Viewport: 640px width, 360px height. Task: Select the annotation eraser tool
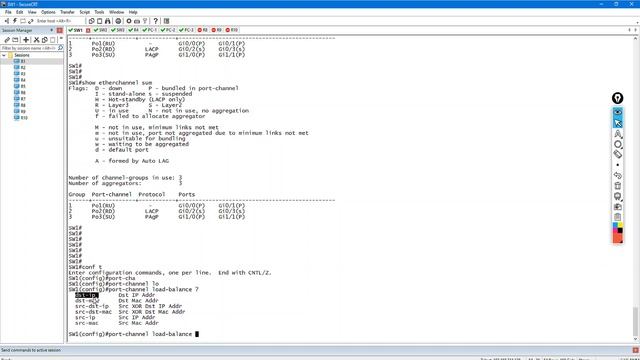coord(618,154)
